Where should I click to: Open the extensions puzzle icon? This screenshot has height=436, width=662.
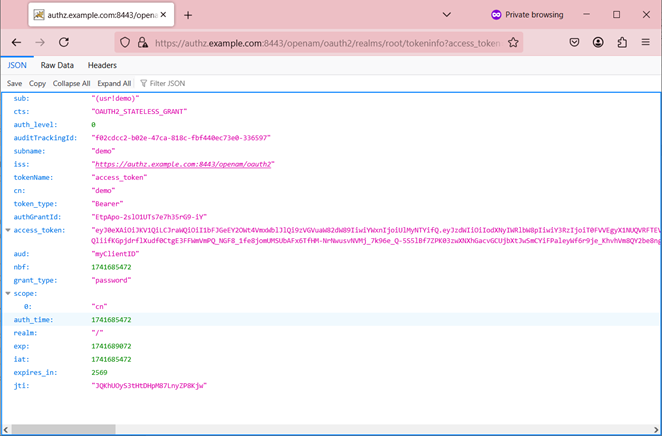[x=622, y=42]
